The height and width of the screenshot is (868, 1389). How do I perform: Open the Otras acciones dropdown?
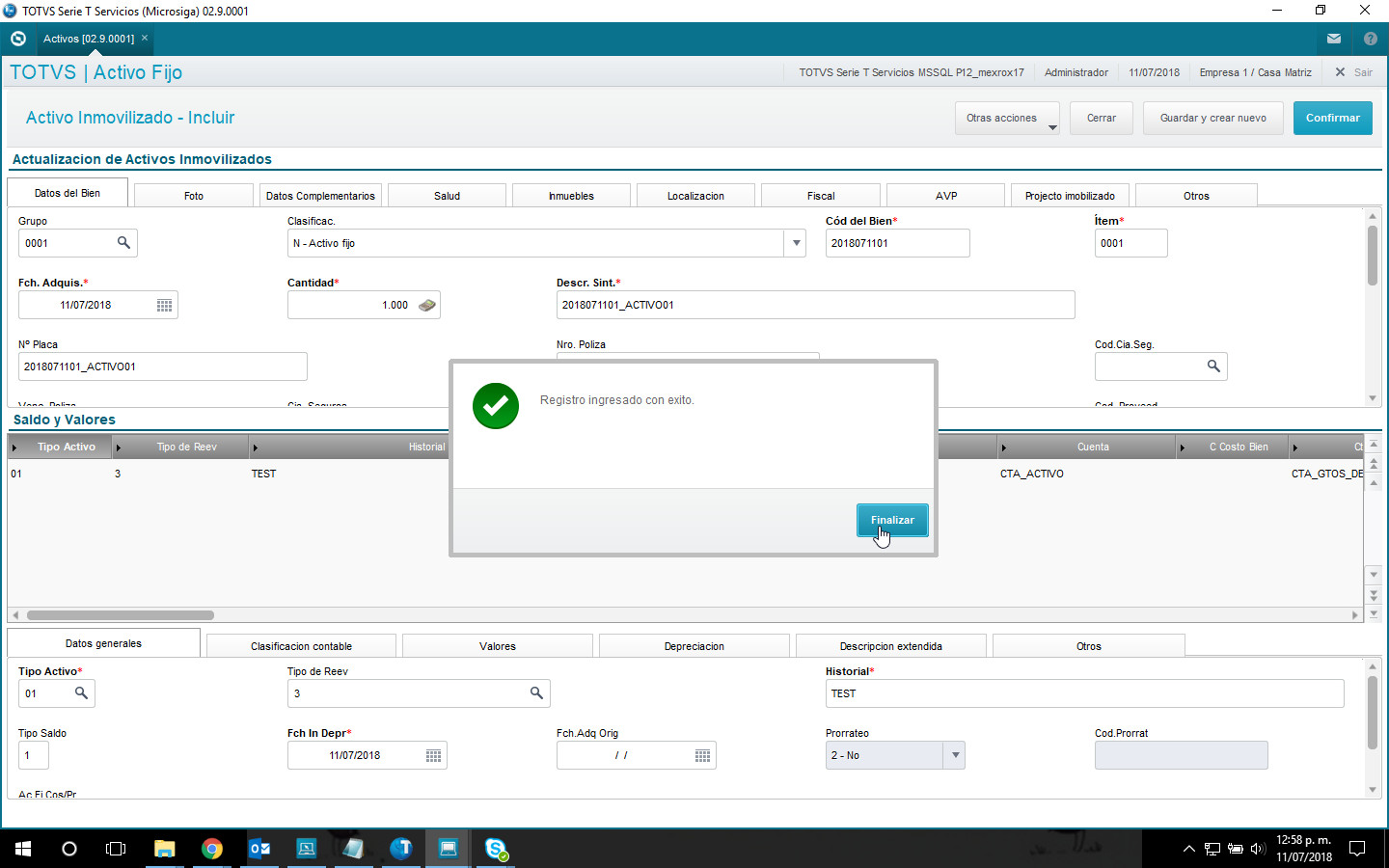[1007, 118]
